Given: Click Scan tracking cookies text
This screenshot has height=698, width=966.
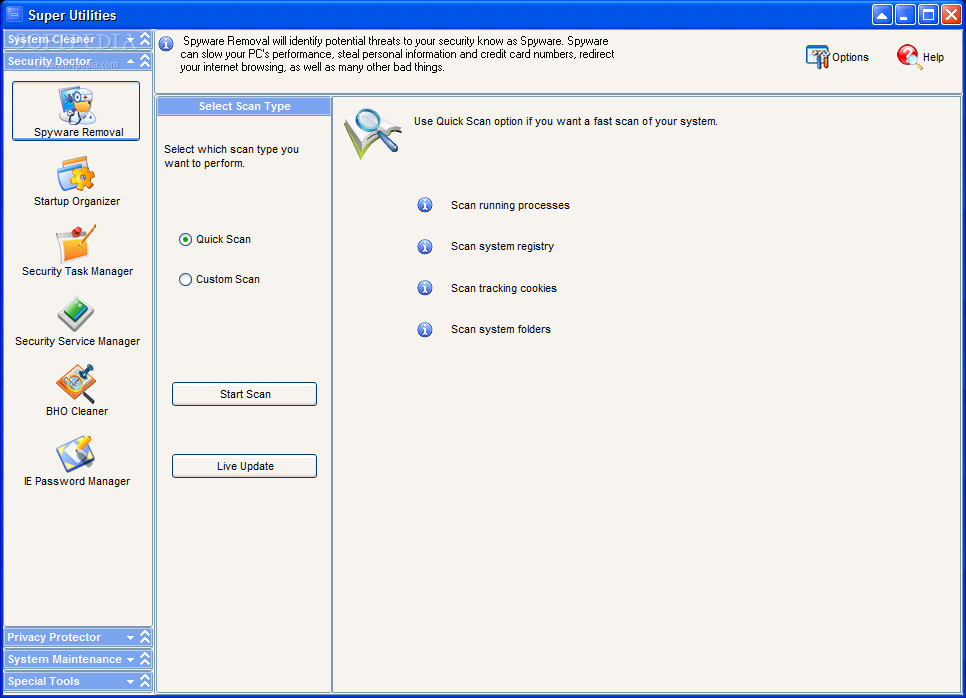Looking at the screenshot, I should pos(503,288).
